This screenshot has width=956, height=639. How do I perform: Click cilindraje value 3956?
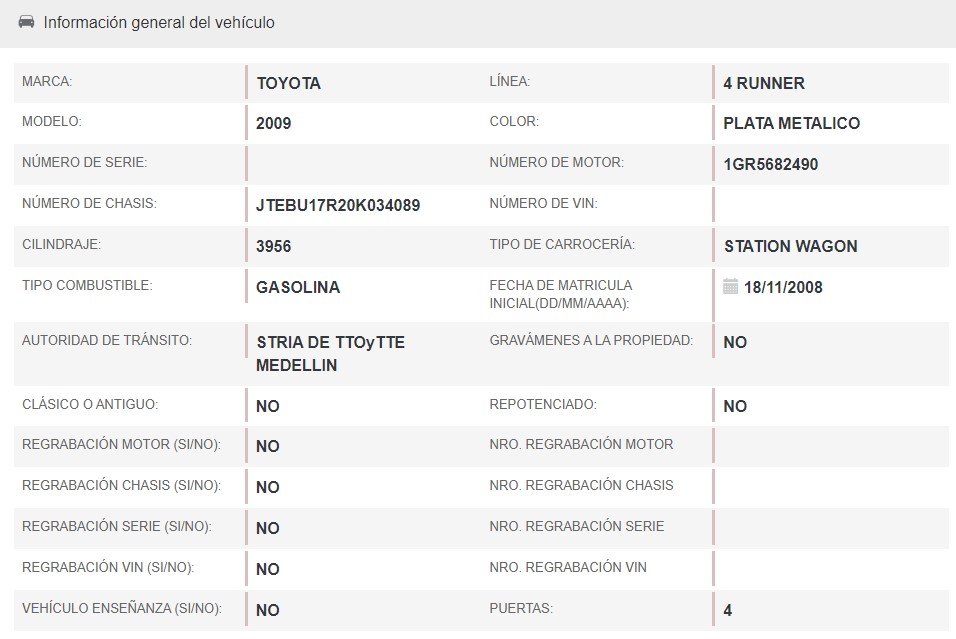274,246
